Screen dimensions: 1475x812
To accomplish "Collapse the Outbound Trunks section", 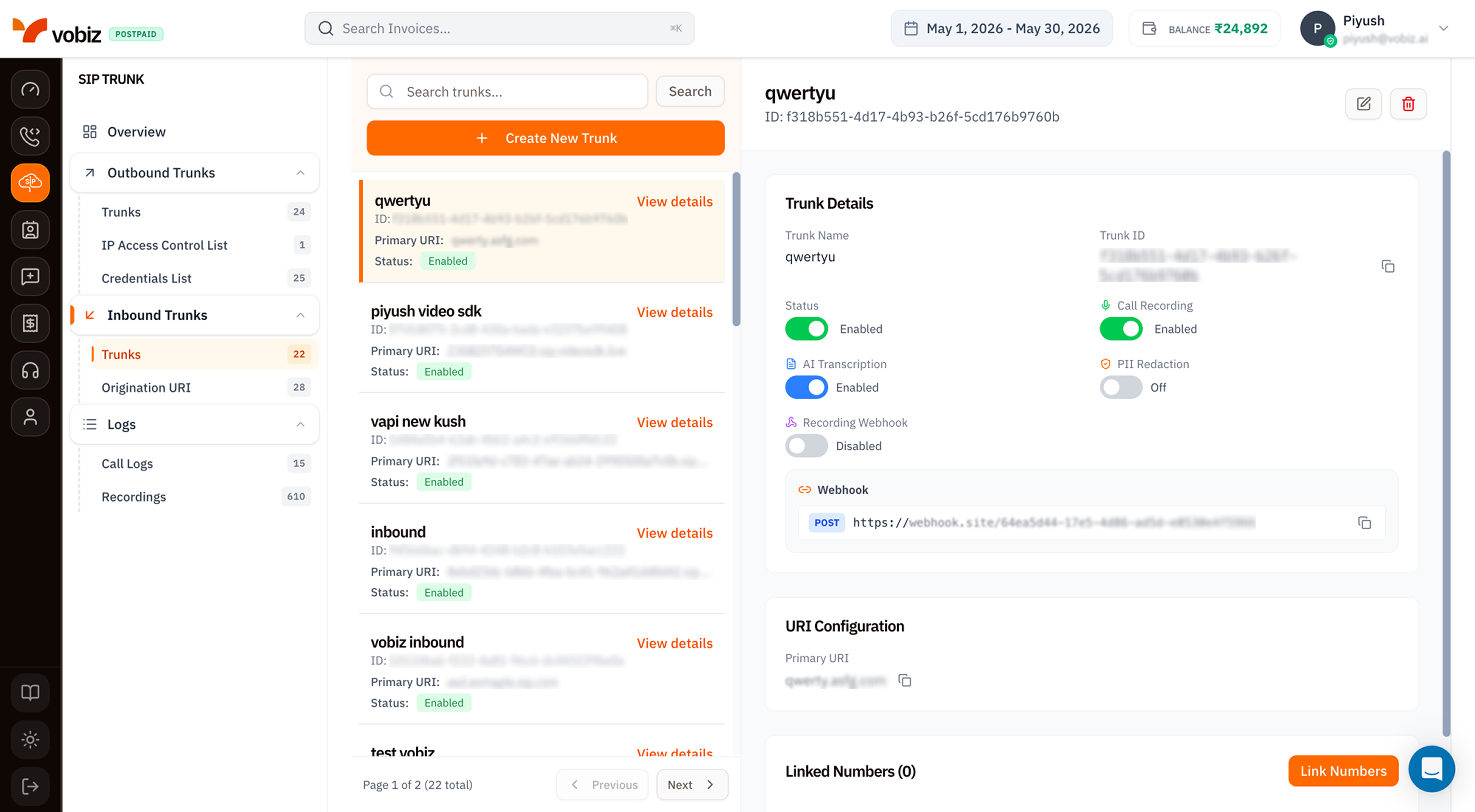I will pyautogui.click(x=301, y=173).
